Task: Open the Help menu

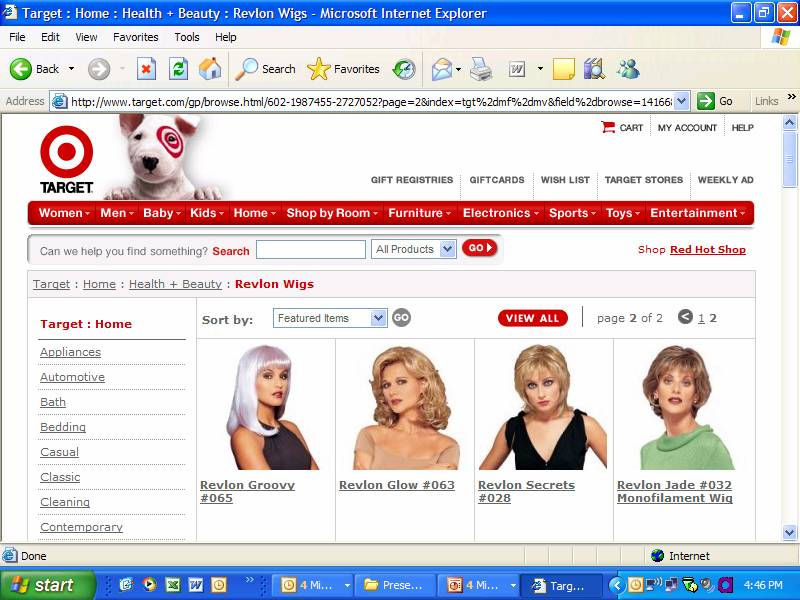Action: tap(226, 37)
